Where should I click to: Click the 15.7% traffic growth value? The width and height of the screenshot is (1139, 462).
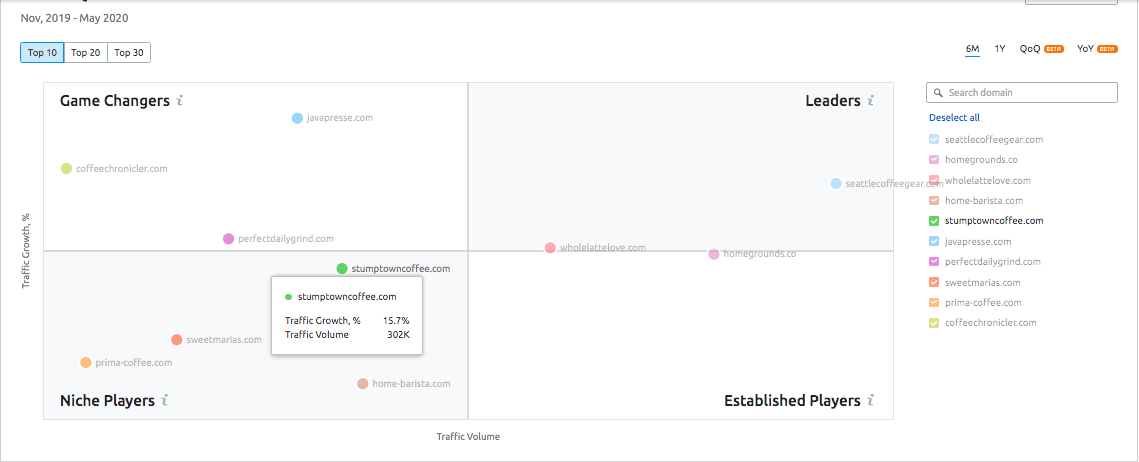(396, 320)
